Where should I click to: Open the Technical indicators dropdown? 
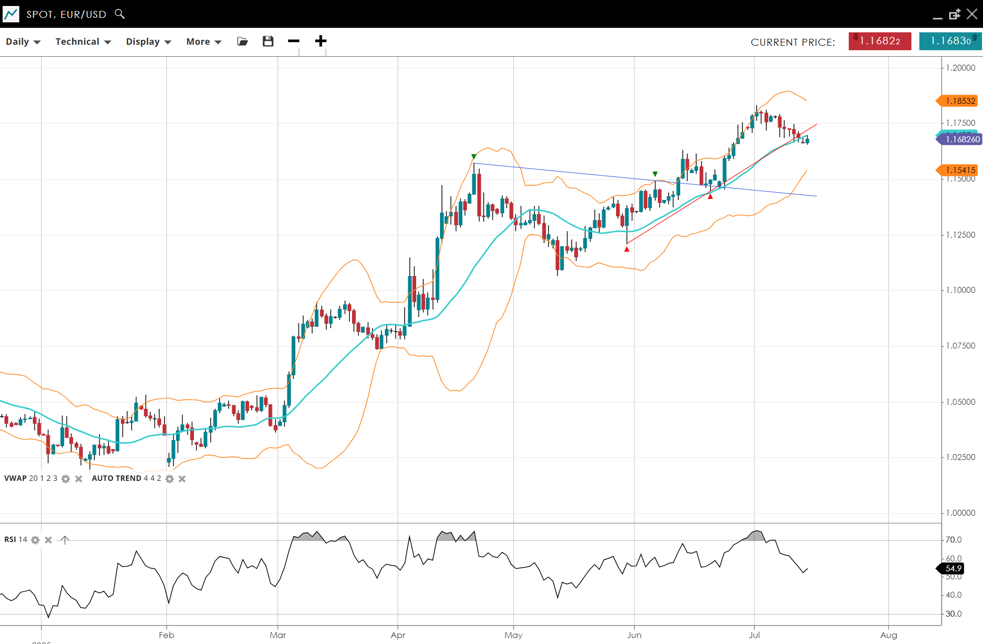point(83,42)
